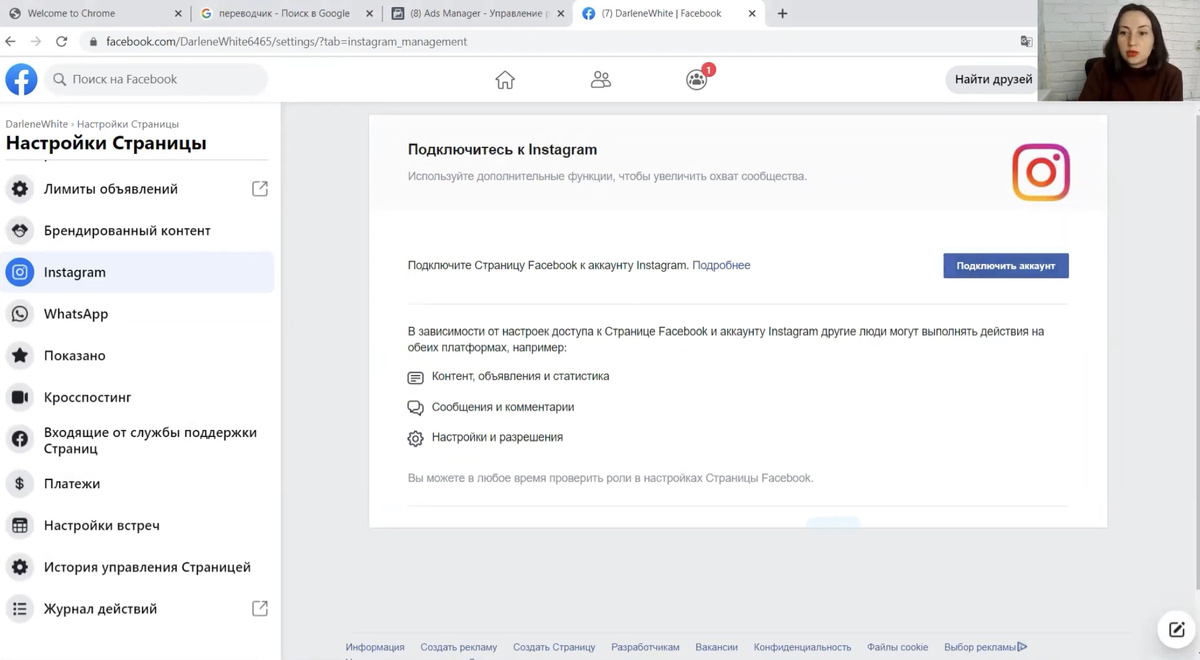Viewport: 1200px width, 660px height.
Task: Click AdChoices icon after Выбор рекламы
Action: pyautogui.click(x=1022, y=647)
